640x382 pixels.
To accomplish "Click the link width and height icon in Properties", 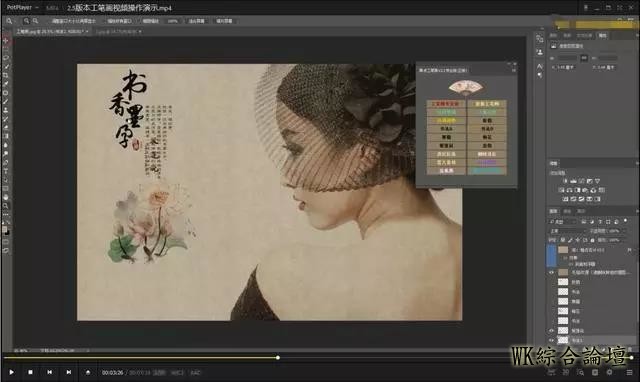I will click(584, 58).
